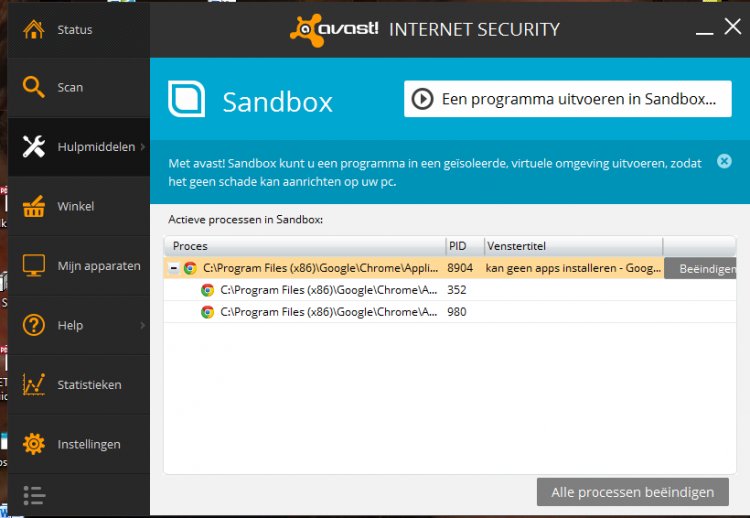The width and height of the screenshot is (750, 518).
Task: Click Alle processen beëindigen button
Action: click(632, 492)
